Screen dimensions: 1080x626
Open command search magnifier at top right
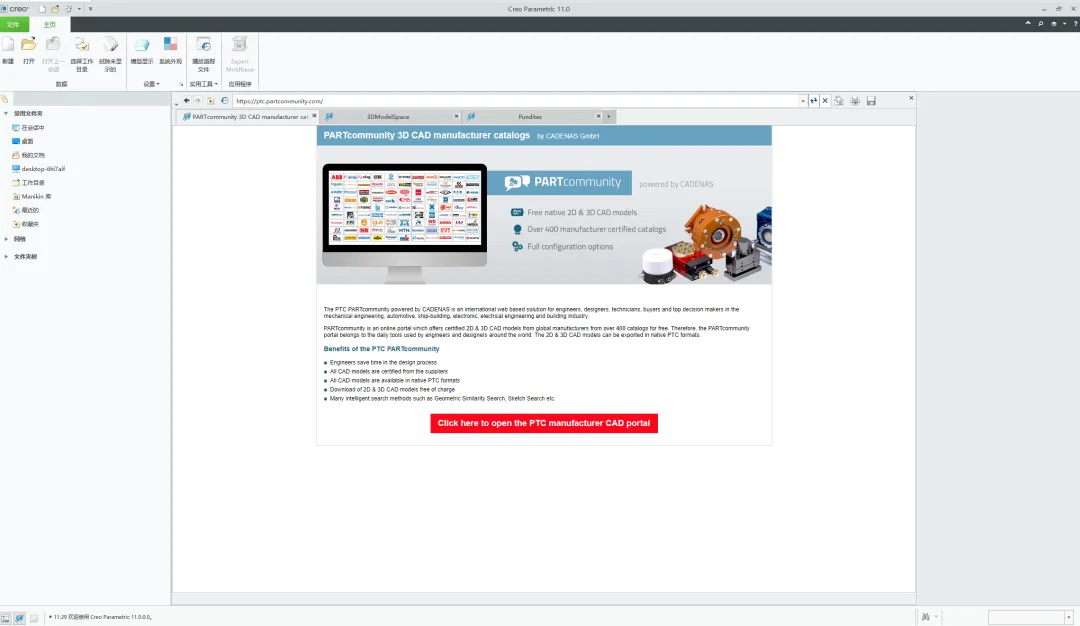1041,23
